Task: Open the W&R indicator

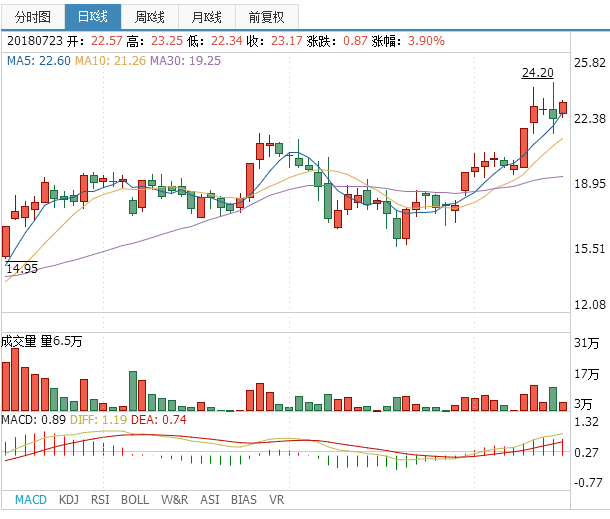Action: coord(174,499)
